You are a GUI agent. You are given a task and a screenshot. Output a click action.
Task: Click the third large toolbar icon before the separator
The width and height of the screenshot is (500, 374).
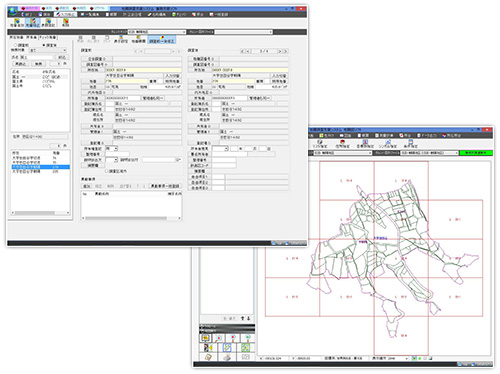click(x=48, y=23)
